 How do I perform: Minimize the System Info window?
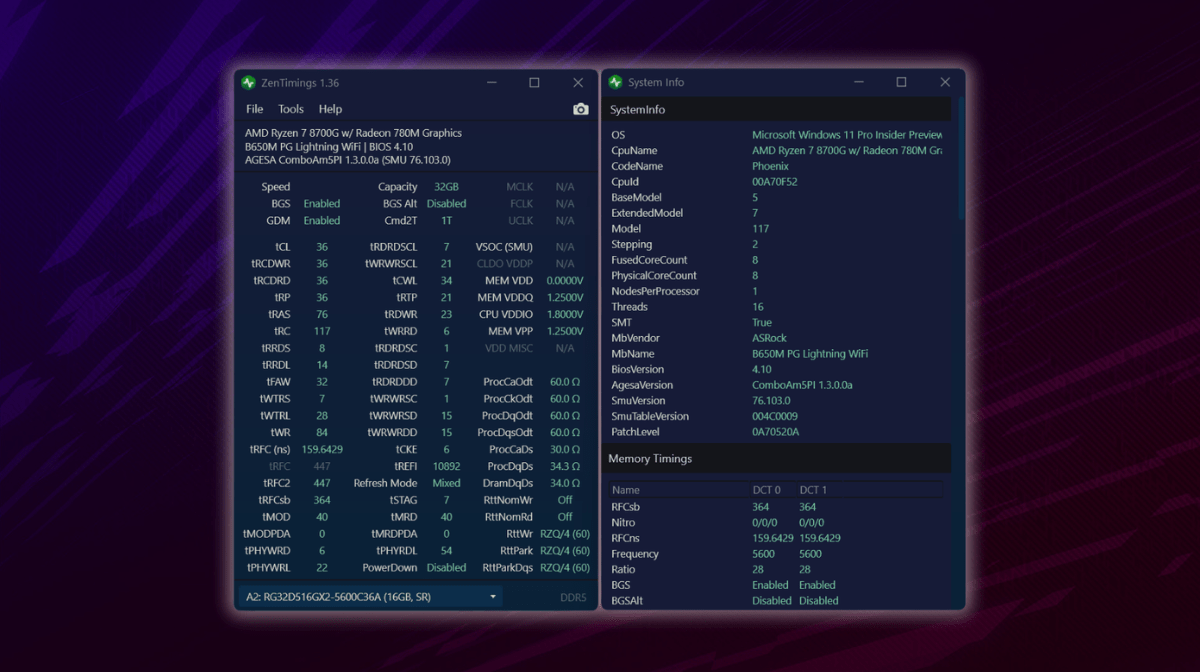857,82
